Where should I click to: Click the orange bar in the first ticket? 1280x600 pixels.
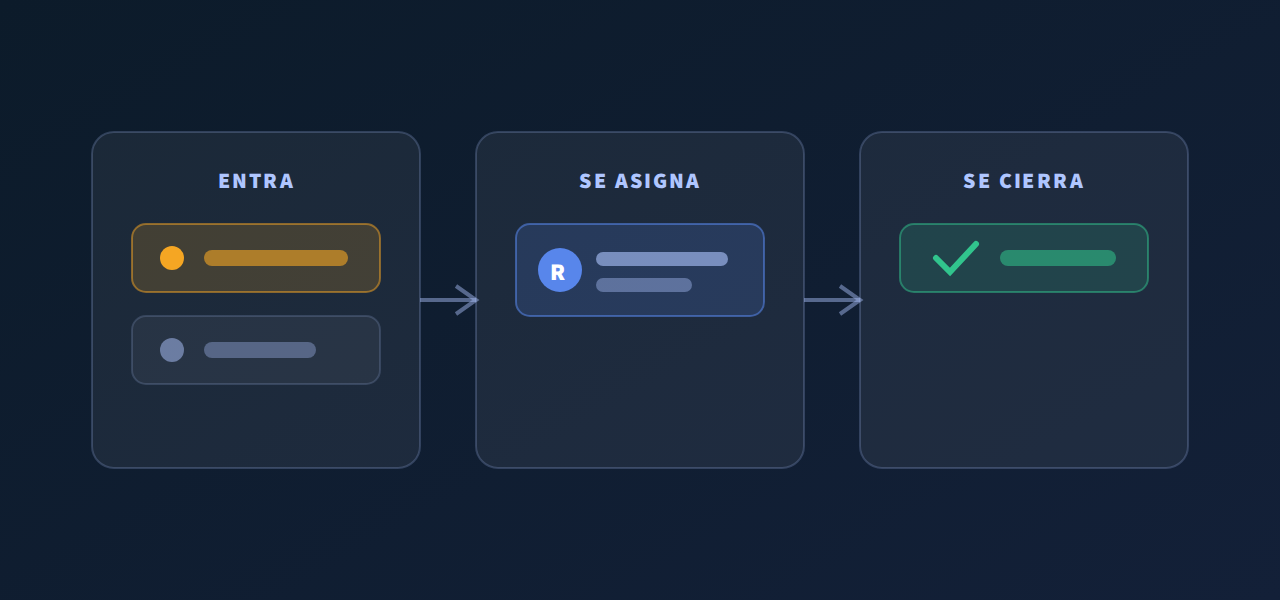276,258
